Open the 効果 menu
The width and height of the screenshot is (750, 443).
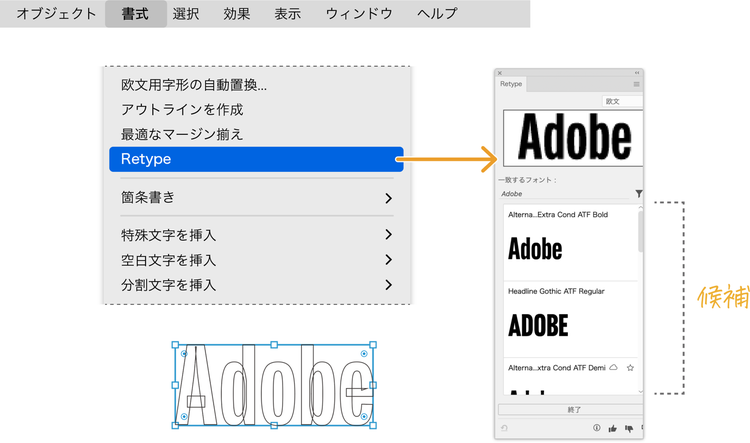(x=237, y=13)
